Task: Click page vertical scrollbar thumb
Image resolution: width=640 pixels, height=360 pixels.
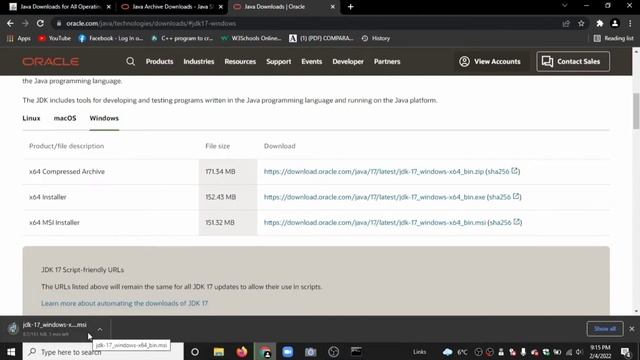Action: [x=636, y=111]
